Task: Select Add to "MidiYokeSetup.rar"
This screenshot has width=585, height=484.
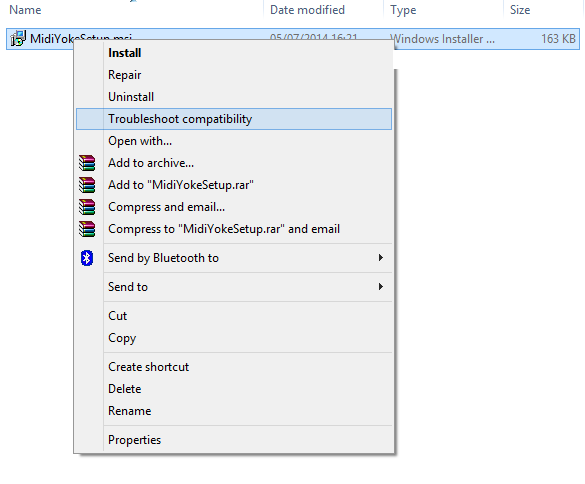Action: tap(234, 185)
